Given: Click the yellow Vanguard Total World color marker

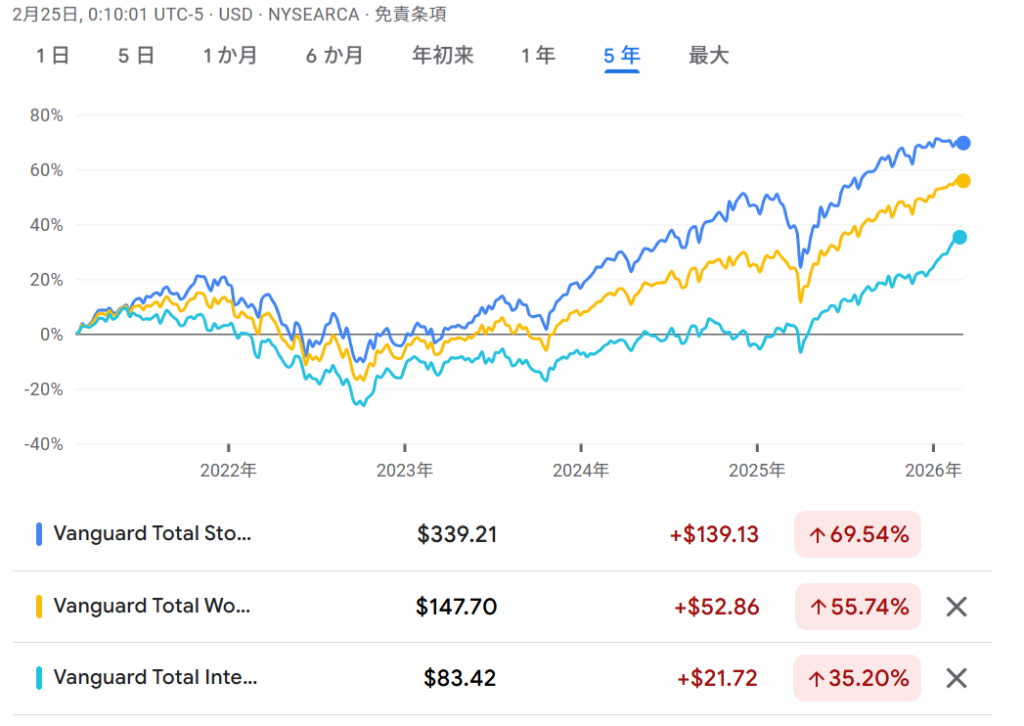Looking at the screenshot, I should coord(39,606).
